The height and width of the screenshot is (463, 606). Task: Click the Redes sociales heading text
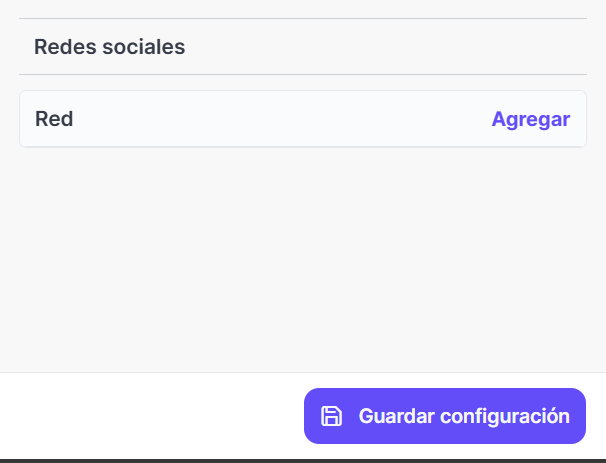[x=109, y=46]
